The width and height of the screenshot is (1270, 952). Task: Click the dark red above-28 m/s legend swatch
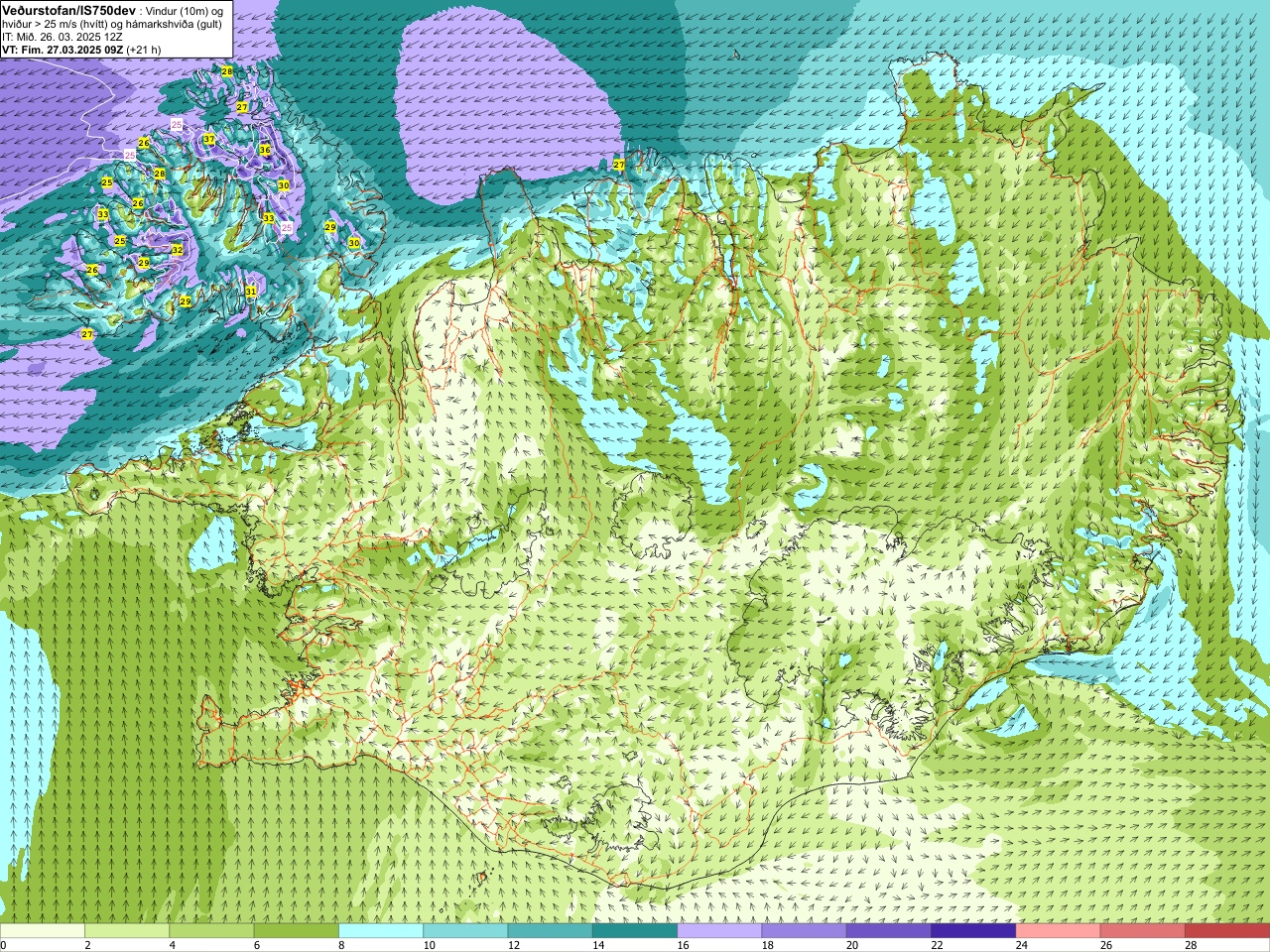tap(1227, 931)
